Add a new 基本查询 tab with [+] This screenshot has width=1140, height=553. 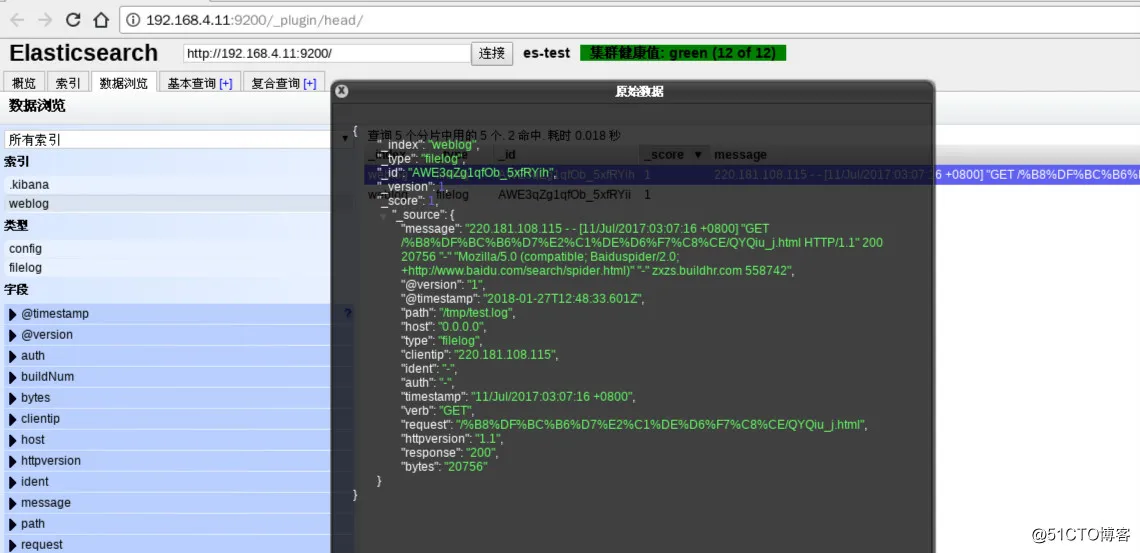(225, 84)
